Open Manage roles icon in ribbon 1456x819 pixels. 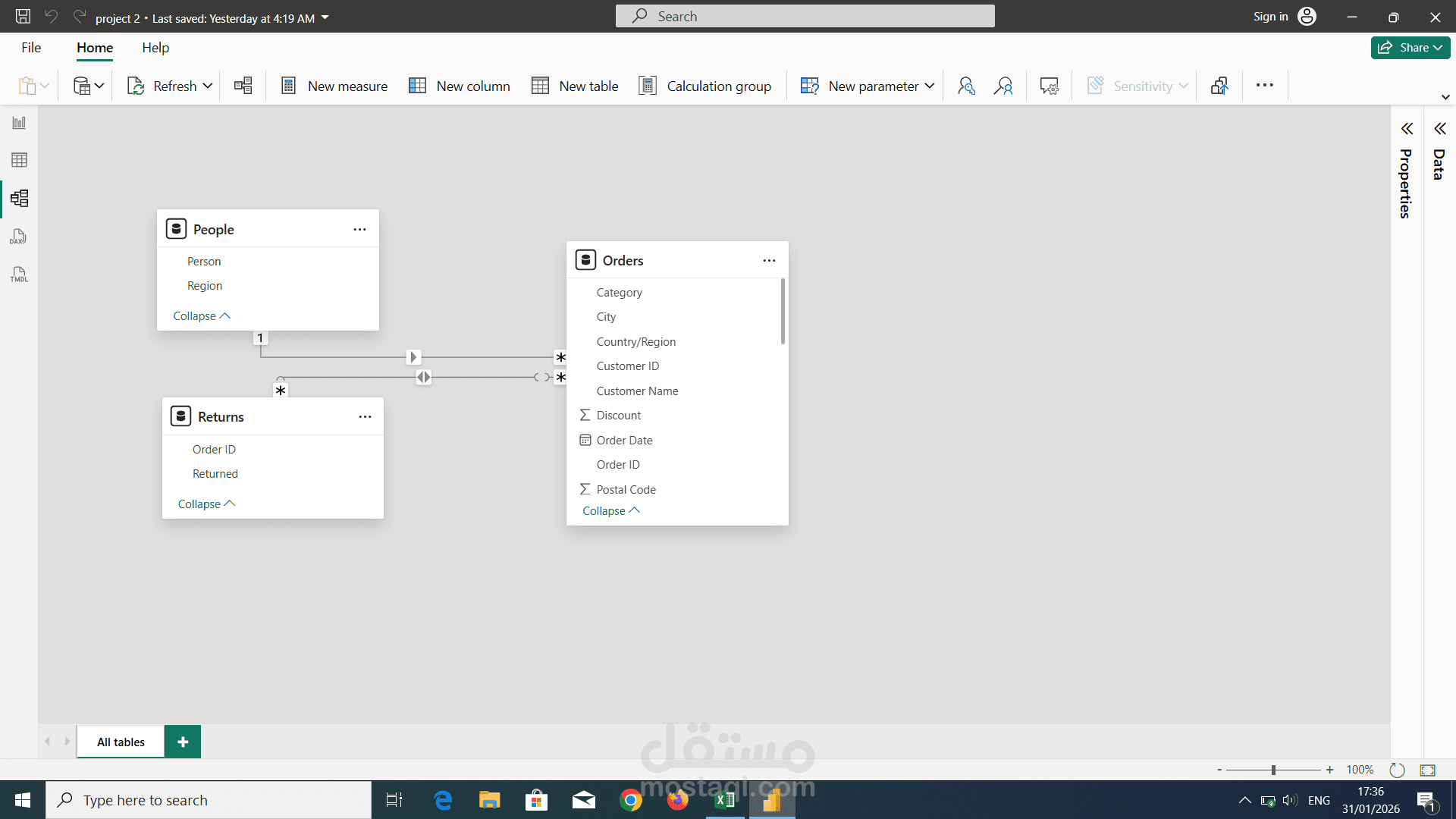click(965, 86)
